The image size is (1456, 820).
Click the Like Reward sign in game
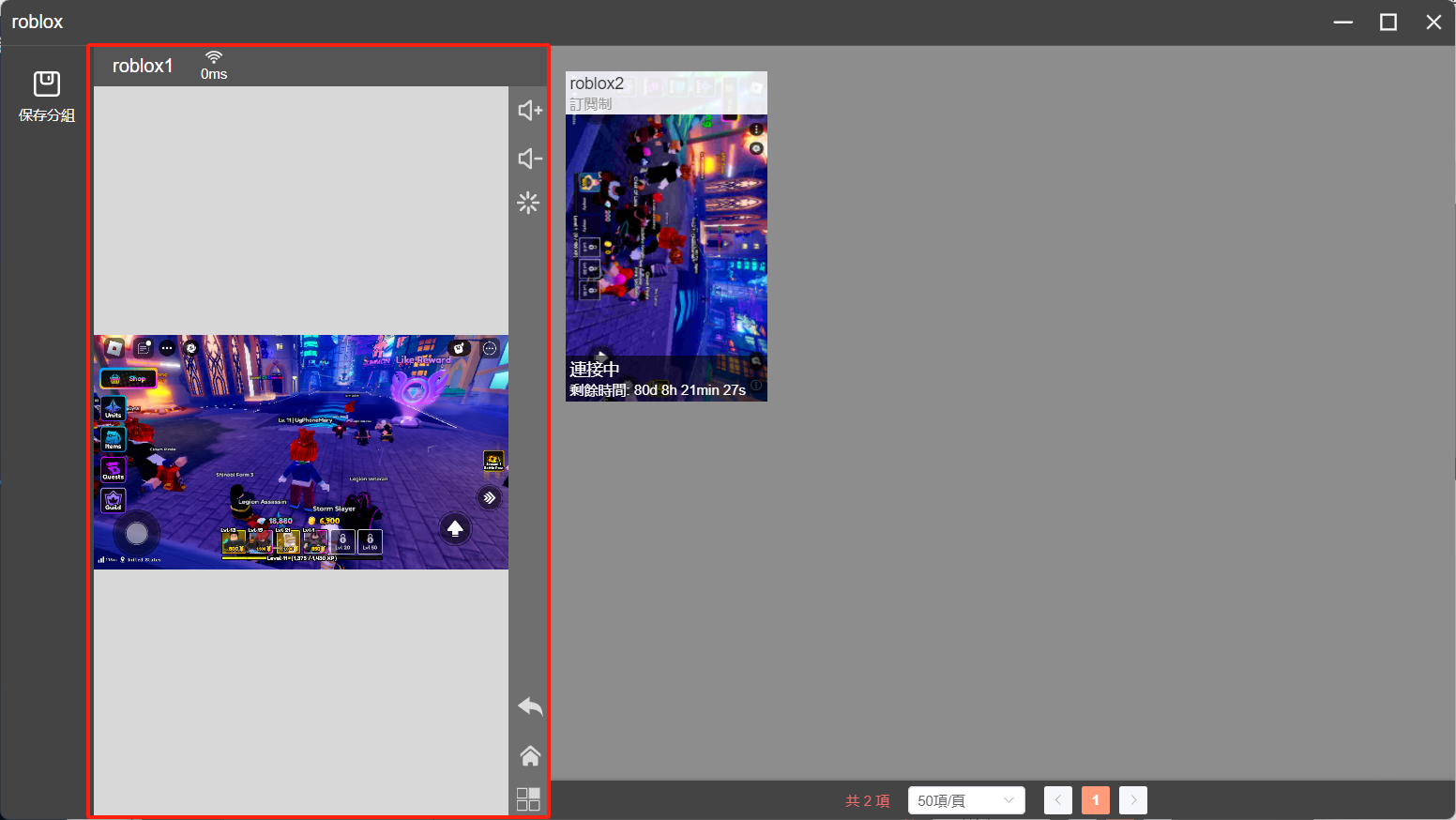pos(423,359)
